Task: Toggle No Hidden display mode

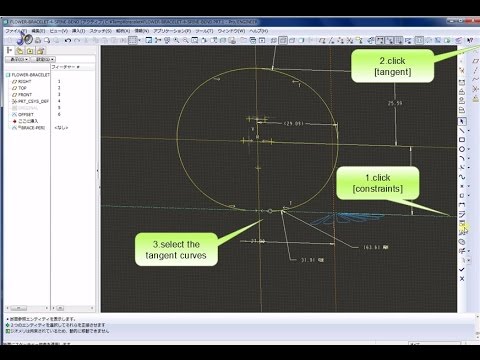Action: 292,41
